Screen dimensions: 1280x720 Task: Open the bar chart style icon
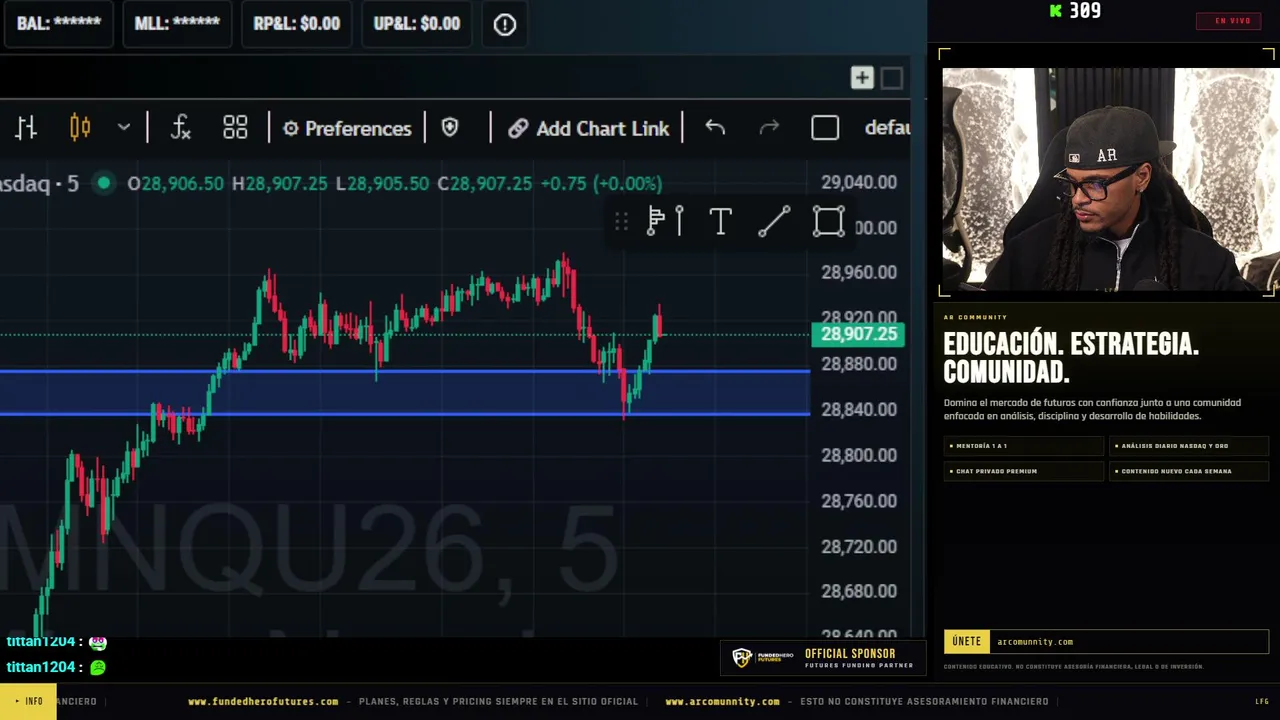click(x=26, y=128)
